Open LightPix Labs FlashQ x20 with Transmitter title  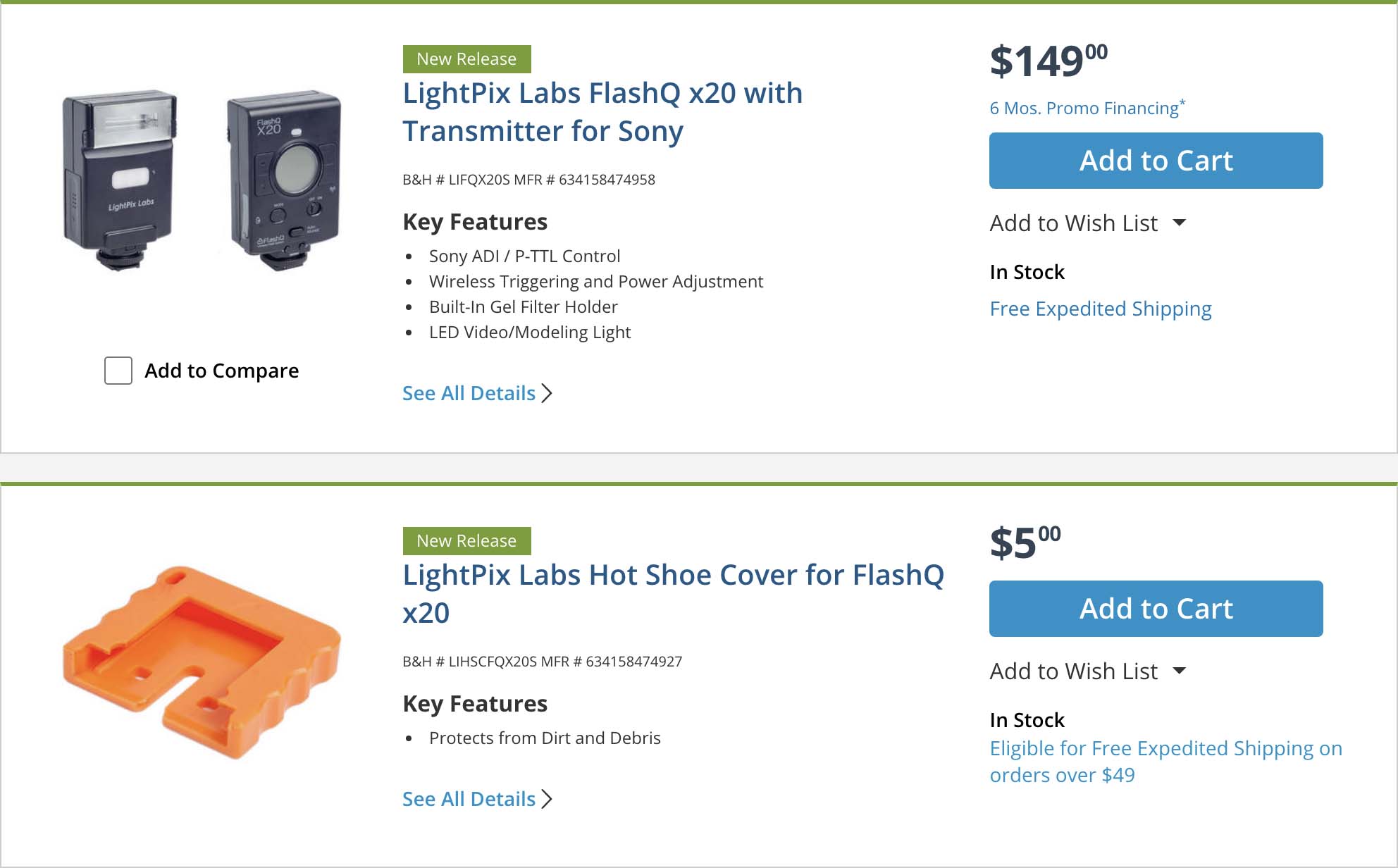click(x=602, y=112)
